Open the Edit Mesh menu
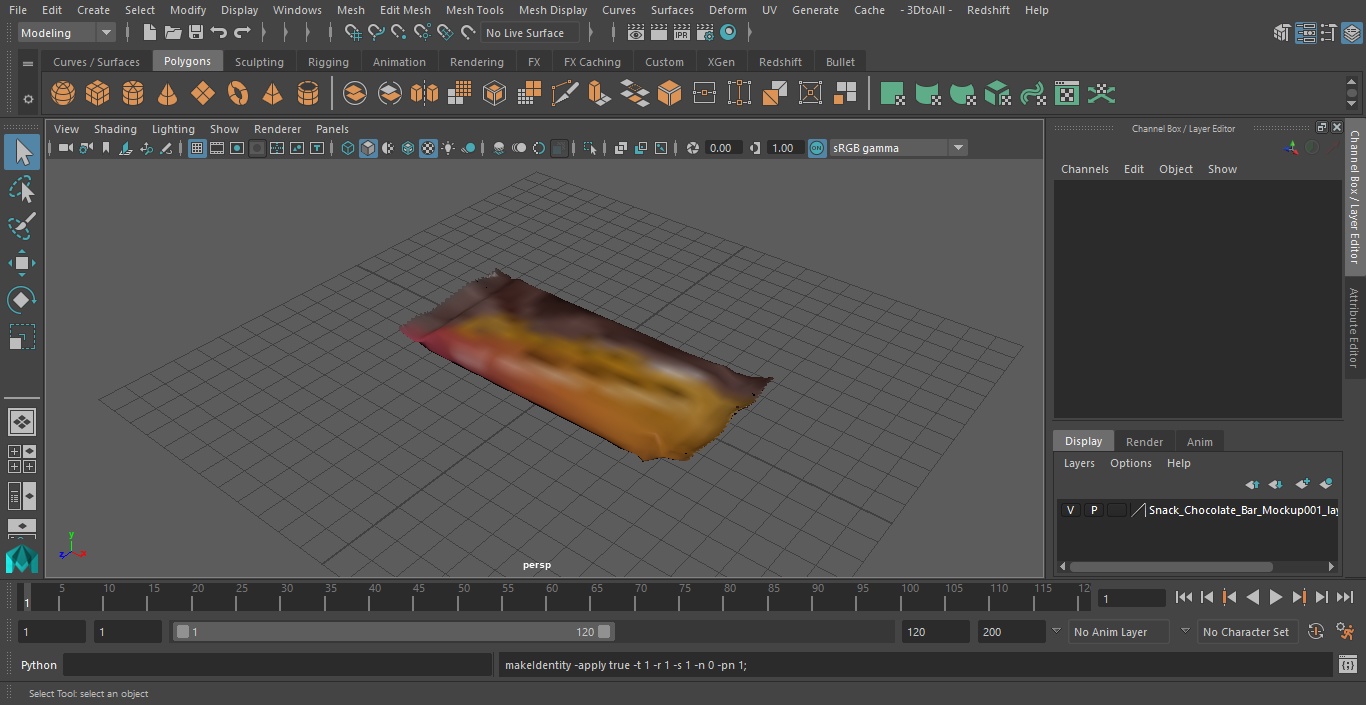1366x705 pixels. (405, 10)
